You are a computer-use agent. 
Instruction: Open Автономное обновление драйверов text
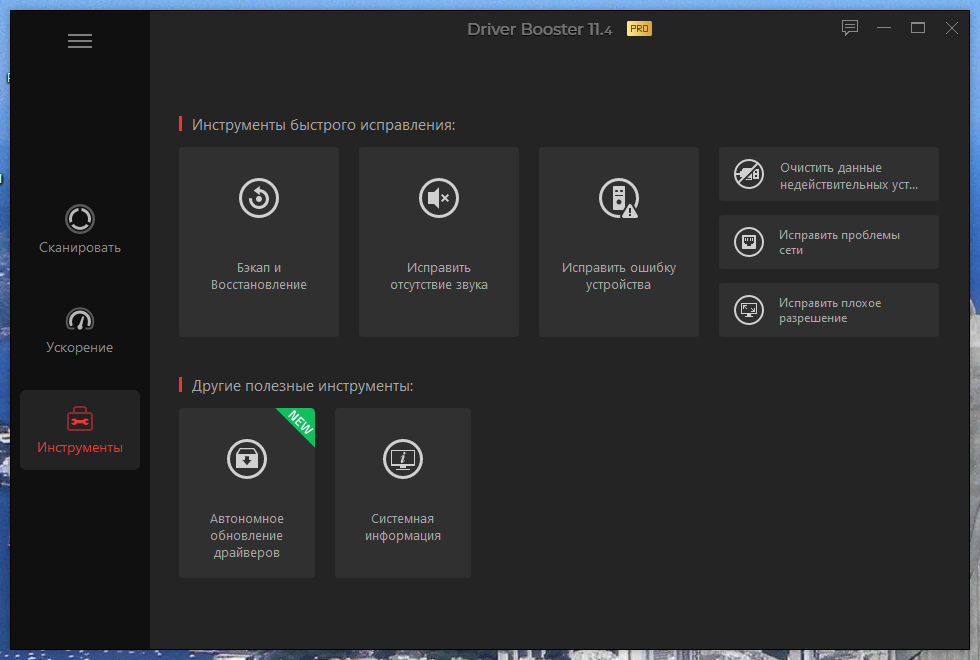click(x=247, y=536)
